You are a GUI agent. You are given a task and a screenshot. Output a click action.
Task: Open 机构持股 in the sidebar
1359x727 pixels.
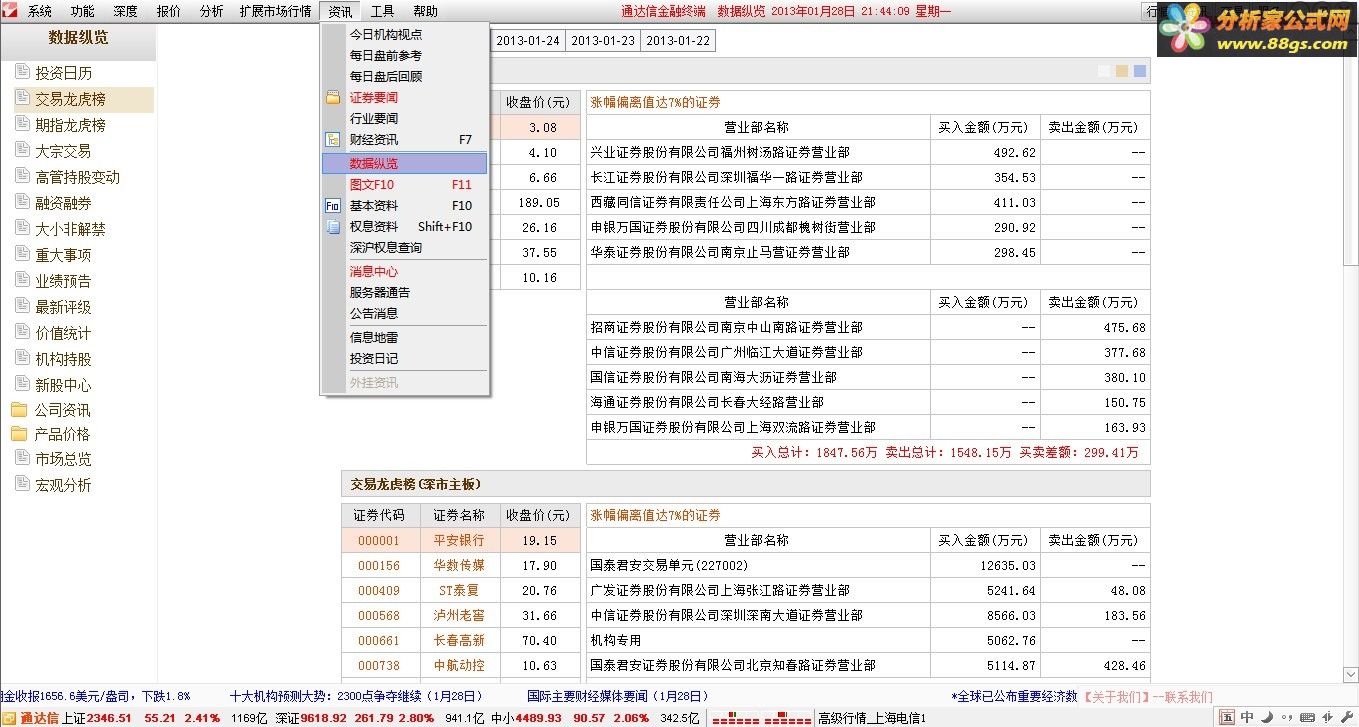pyautogui.click(x=63, y=359)
